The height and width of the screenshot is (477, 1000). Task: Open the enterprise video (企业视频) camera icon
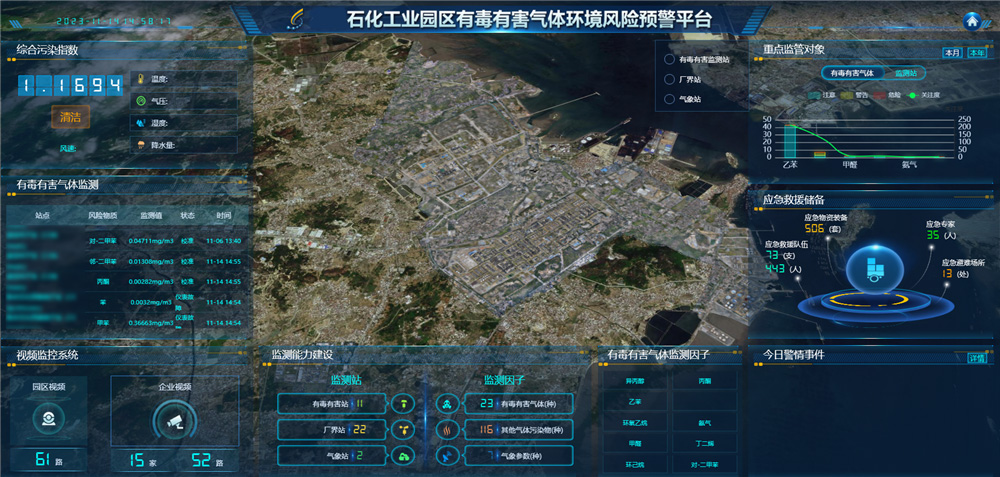point(175,420)
